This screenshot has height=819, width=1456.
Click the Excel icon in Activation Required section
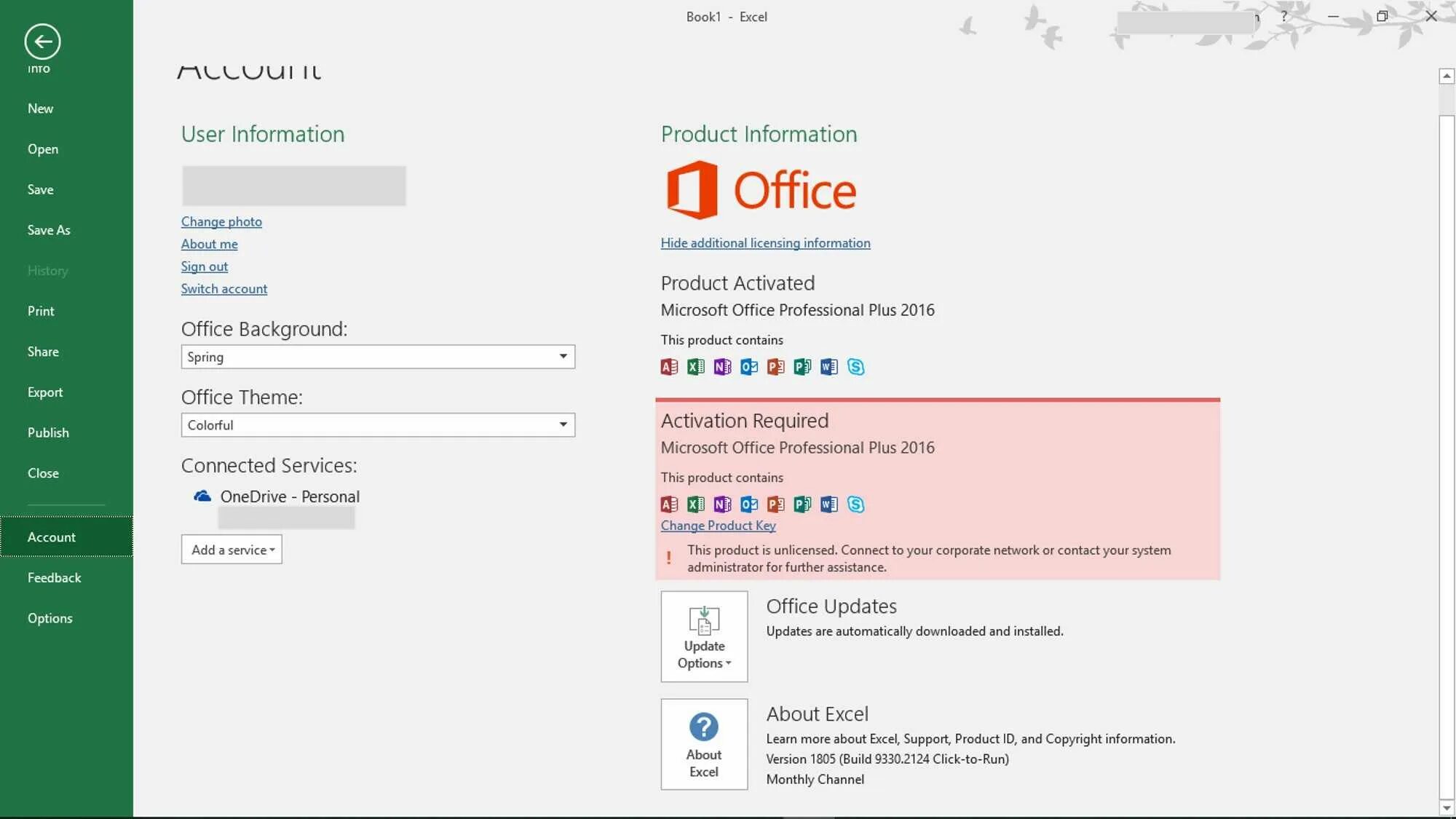click(696, 505)
